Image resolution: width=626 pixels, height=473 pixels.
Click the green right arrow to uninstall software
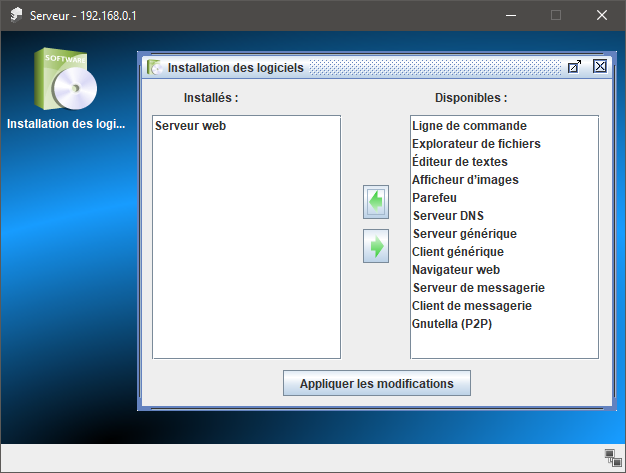coord(376,246)
